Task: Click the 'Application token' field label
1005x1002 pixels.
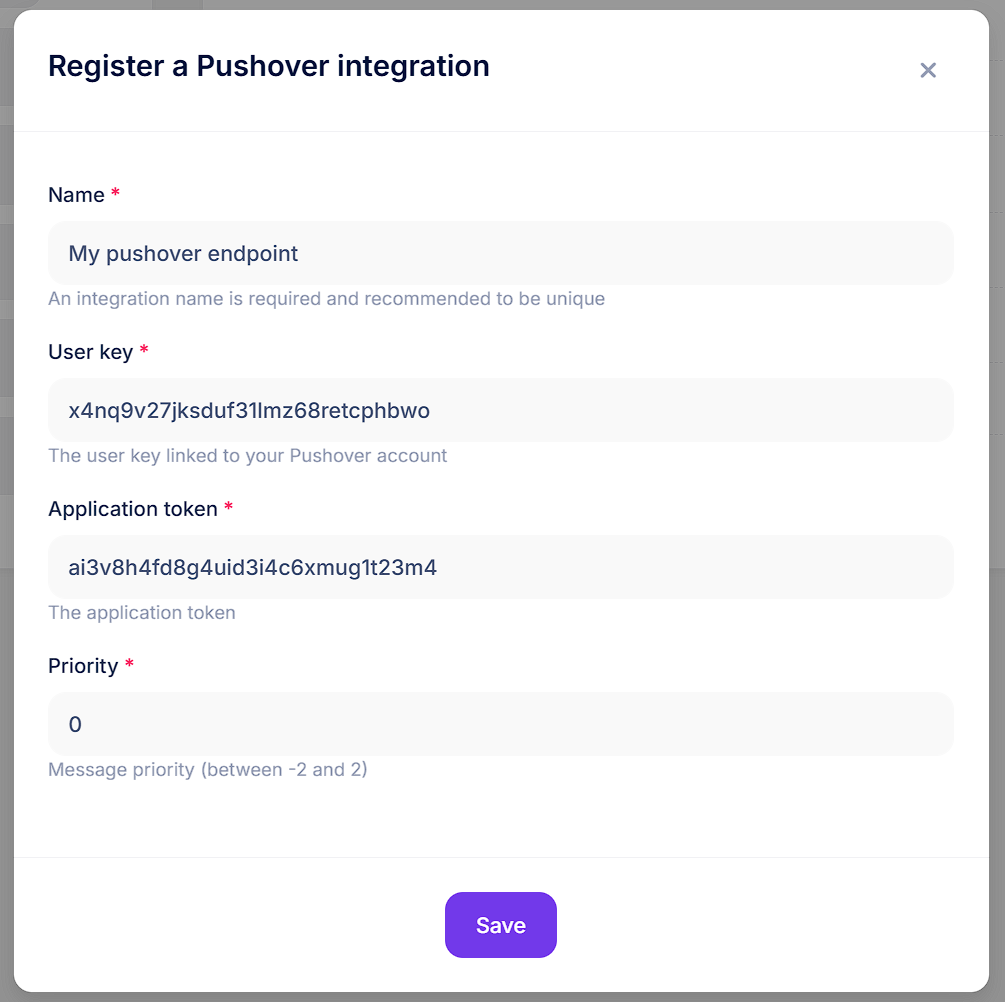Action: pos(132,509)
